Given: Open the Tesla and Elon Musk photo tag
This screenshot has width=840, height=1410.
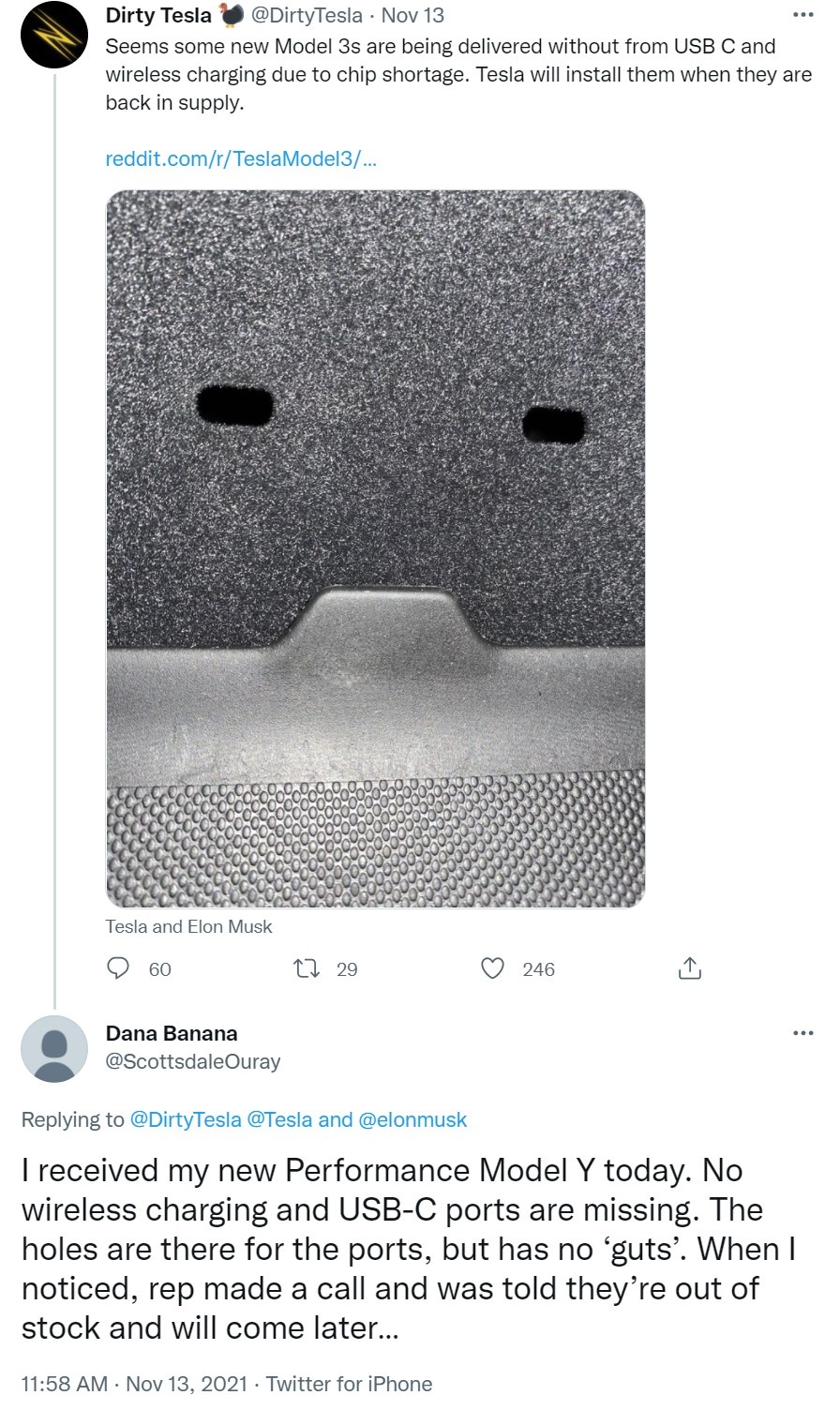Looking at the screenshot, I should [188, 926].
